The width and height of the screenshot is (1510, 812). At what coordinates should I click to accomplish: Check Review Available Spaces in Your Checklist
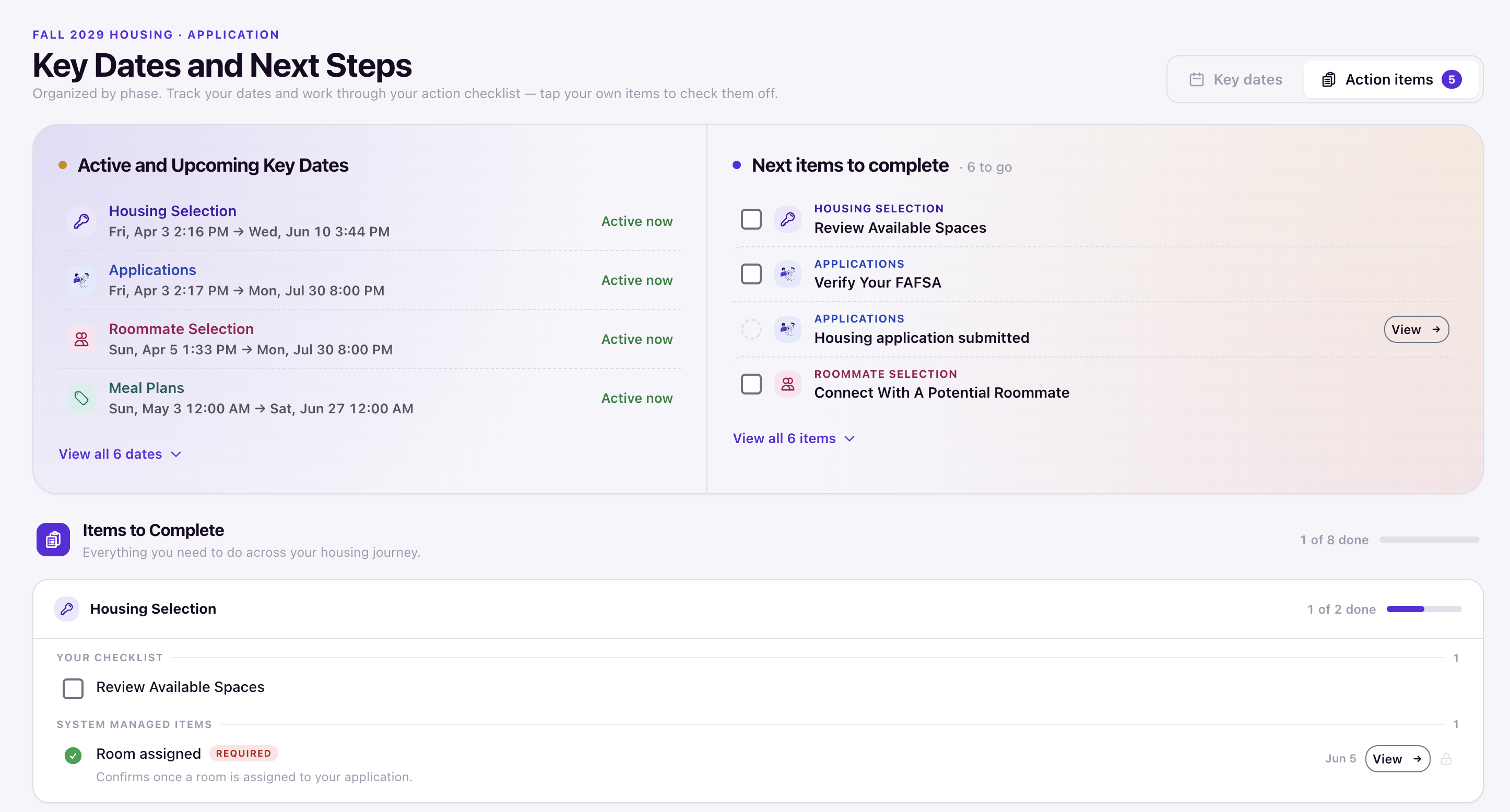(73, 688)
